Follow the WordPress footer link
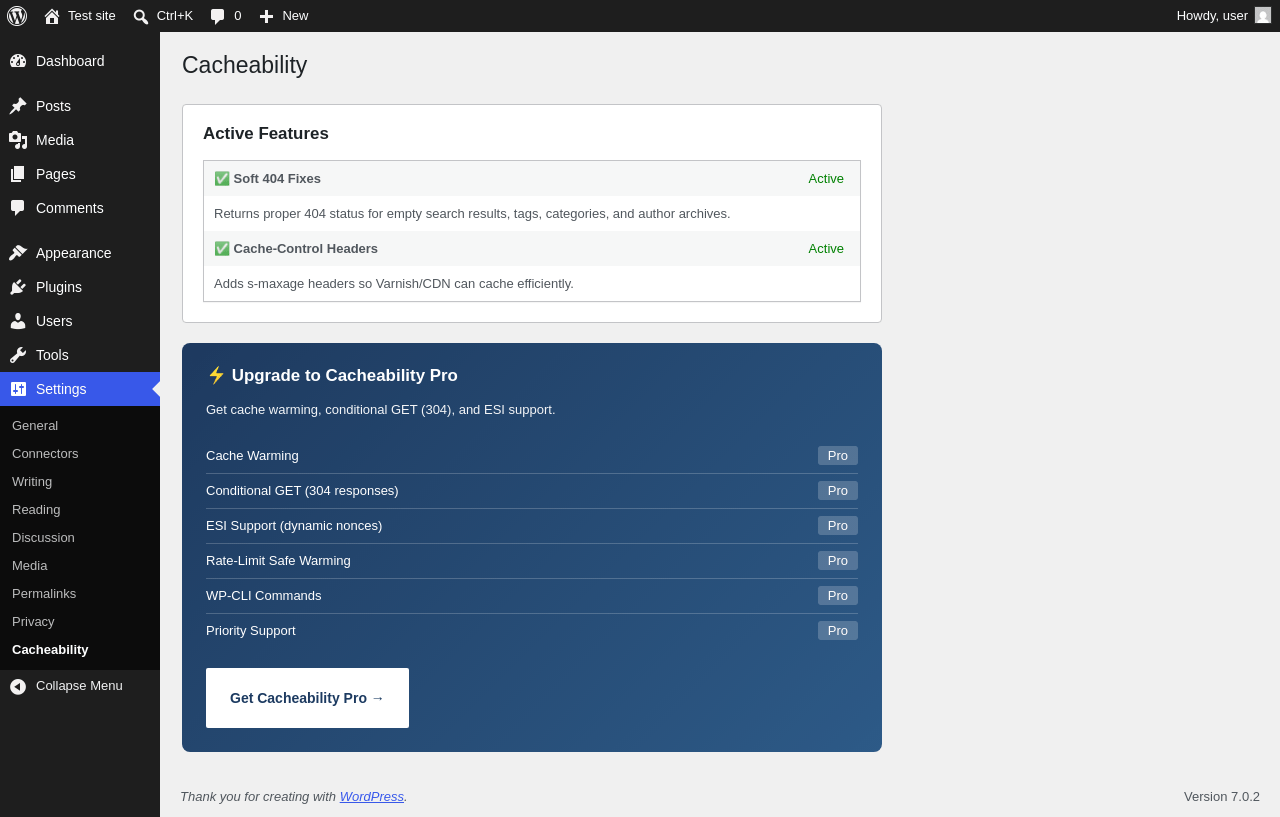This screenshot has width=1280, height=817. [372, 796]
